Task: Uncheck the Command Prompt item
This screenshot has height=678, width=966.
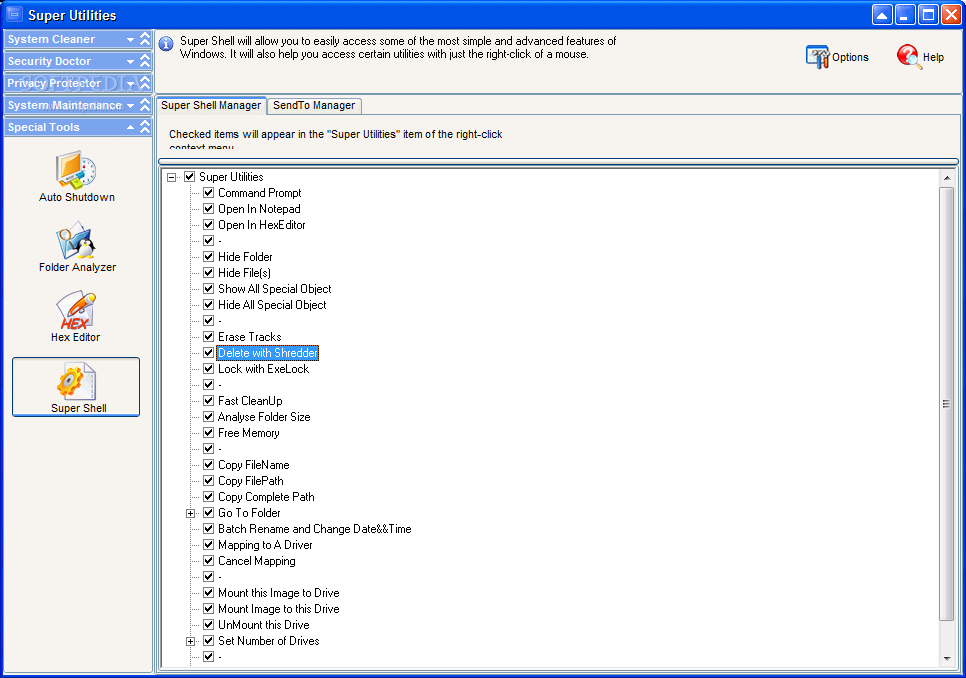Action: point(209,193)
